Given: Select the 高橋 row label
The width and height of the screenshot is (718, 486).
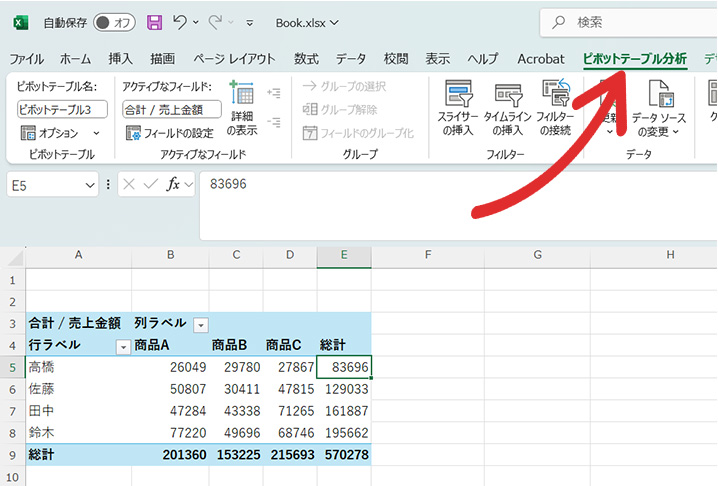Looking at the screenshot, I should click(x=78, y=367).
